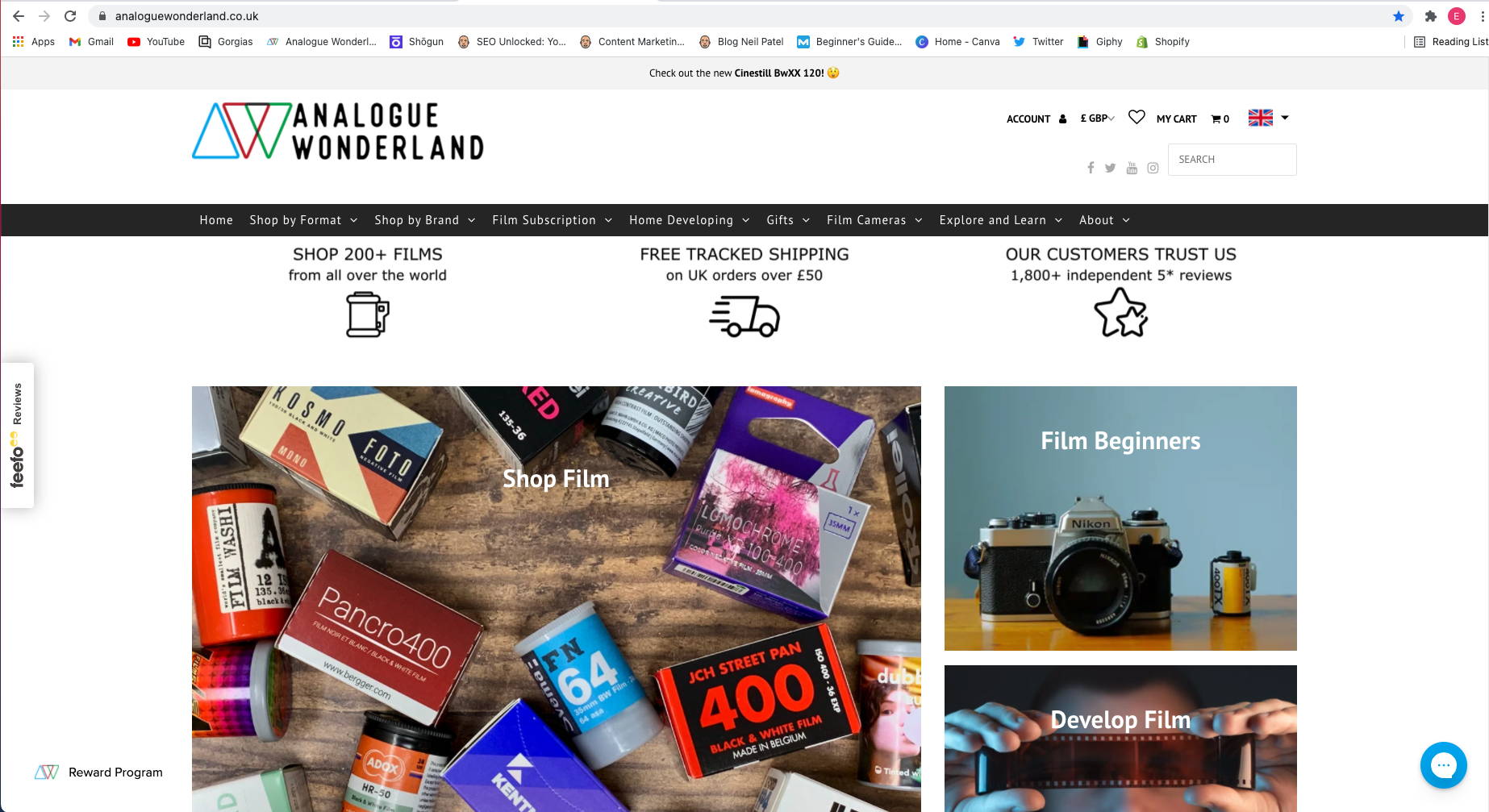Viewport: 1489px width, 812px height.
Task: Open the Film Cameras menu
Action: pyautogui.click(x=874, y=220)
